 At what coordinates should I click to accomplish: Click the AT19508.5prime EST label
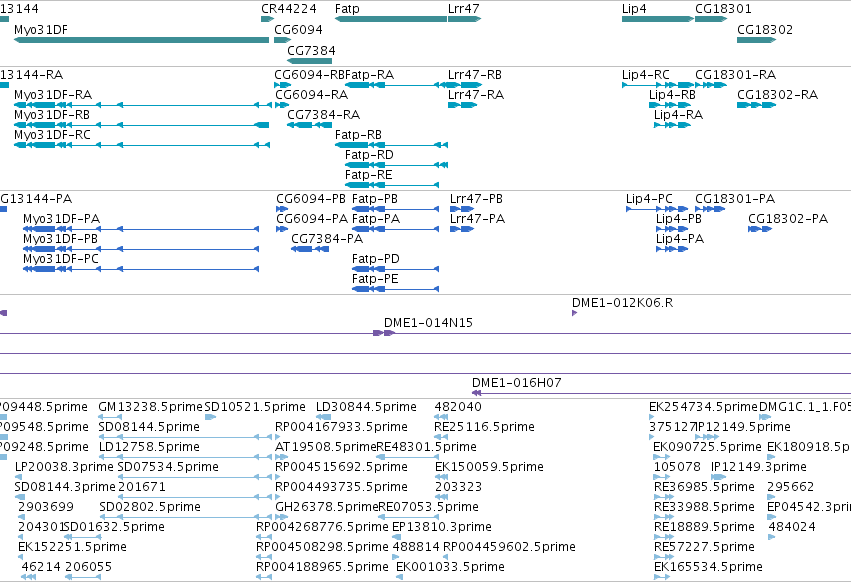pos(326,447)
